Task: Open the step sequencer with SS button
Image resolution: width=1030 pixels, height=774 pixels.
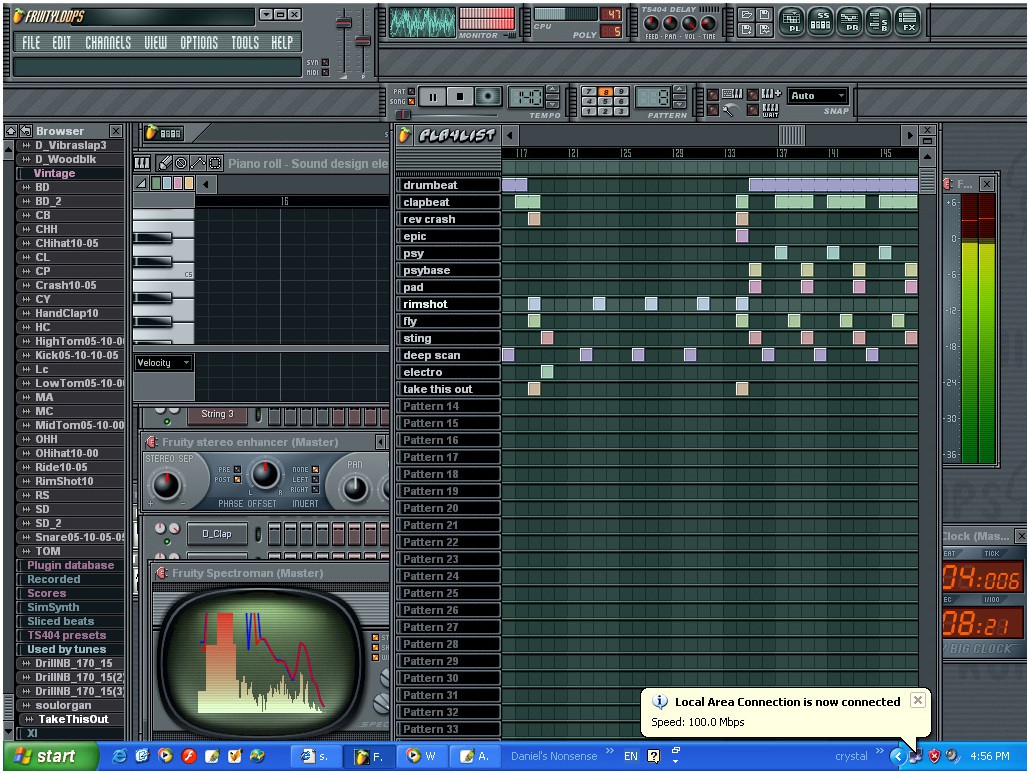Action: point(820,21)
